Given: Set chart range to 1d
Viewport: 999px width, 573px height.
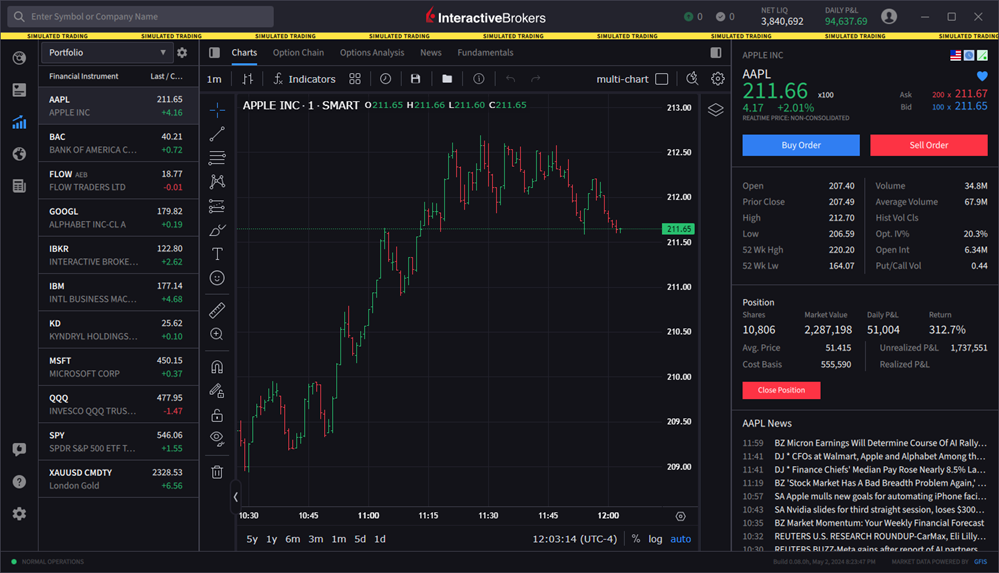Looking at the screenshot, I should (x=380, y=539).
